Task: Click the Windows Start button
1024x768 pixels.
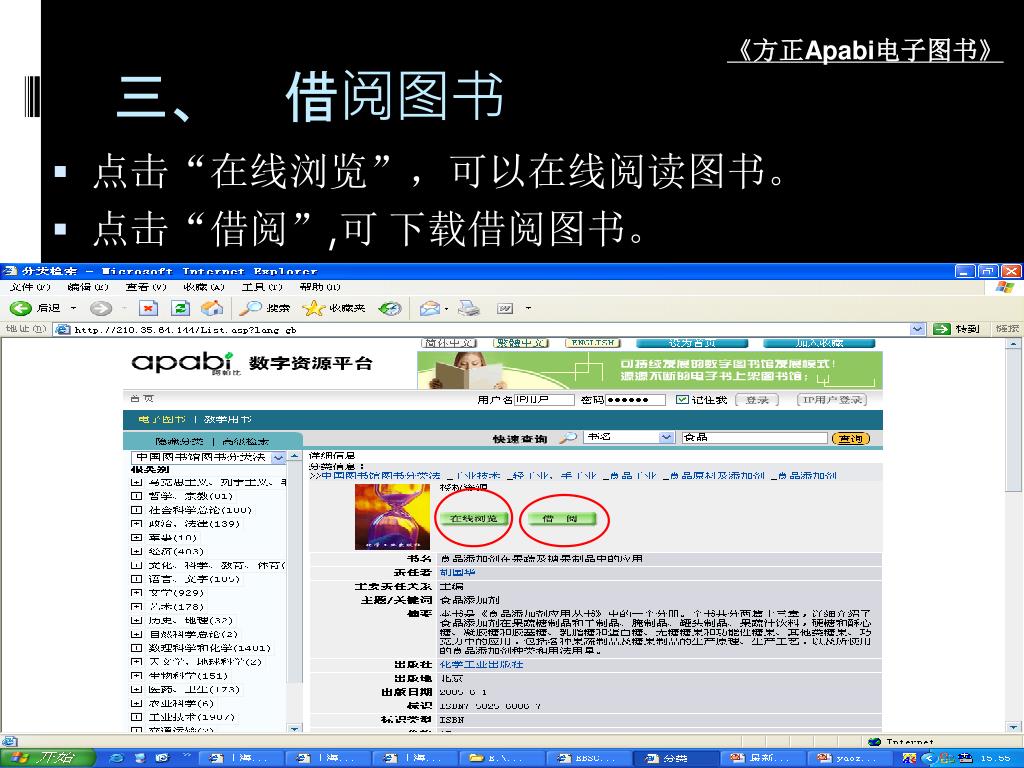Action: coord(46,758)
